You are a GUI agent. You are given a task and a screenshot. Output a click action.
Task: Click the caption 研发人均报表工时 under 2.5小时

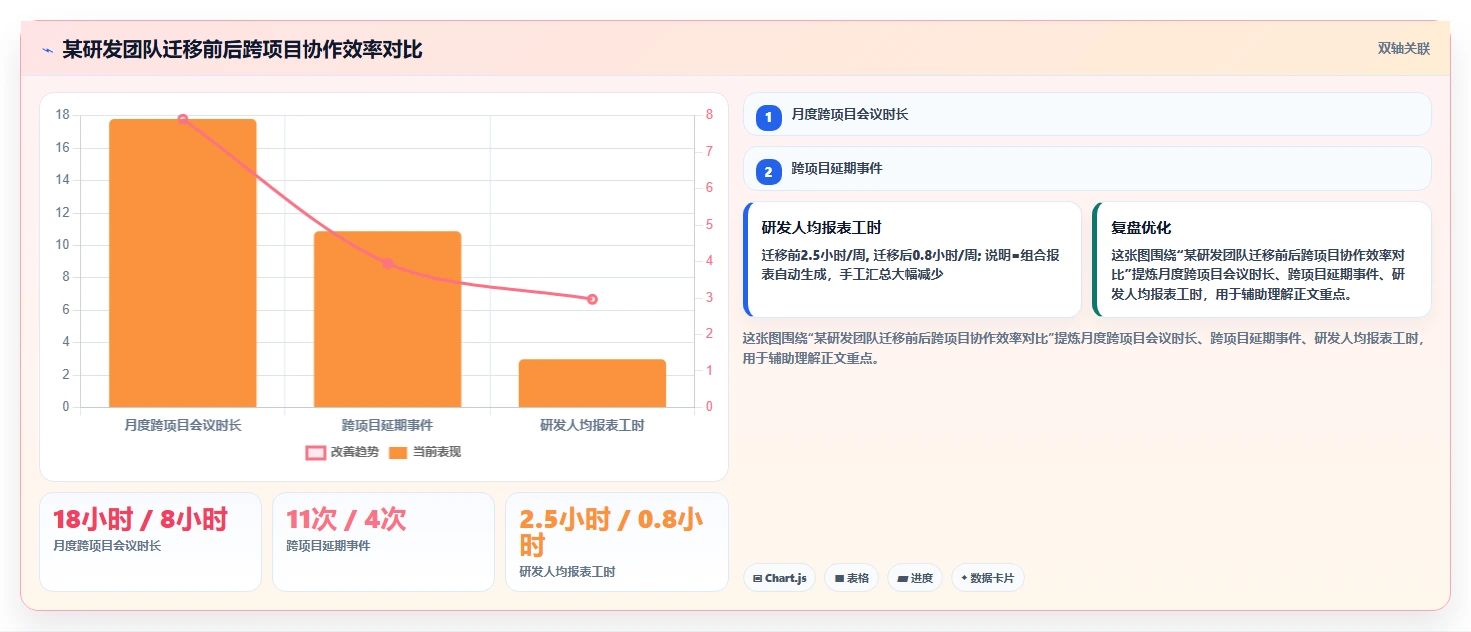click(x=567, y=572)
